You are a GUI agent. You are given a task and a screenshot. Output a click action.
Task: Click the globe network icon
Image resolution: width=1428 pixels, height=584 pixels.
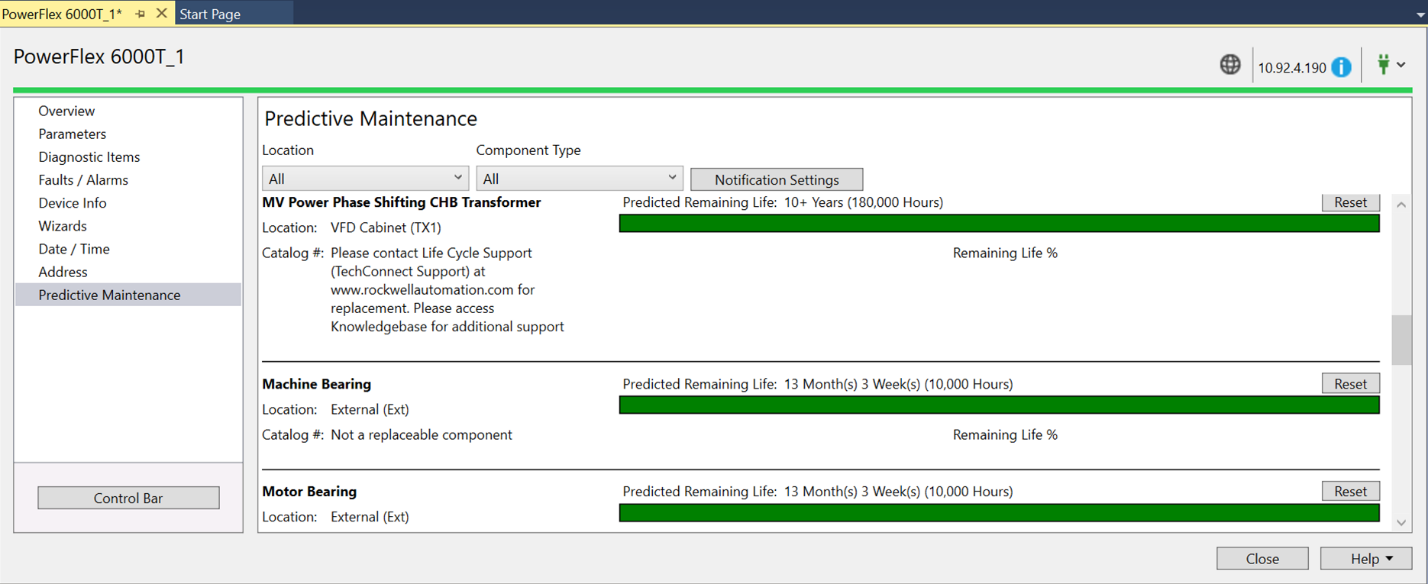pyautogui.click(x=1230, y=65)
